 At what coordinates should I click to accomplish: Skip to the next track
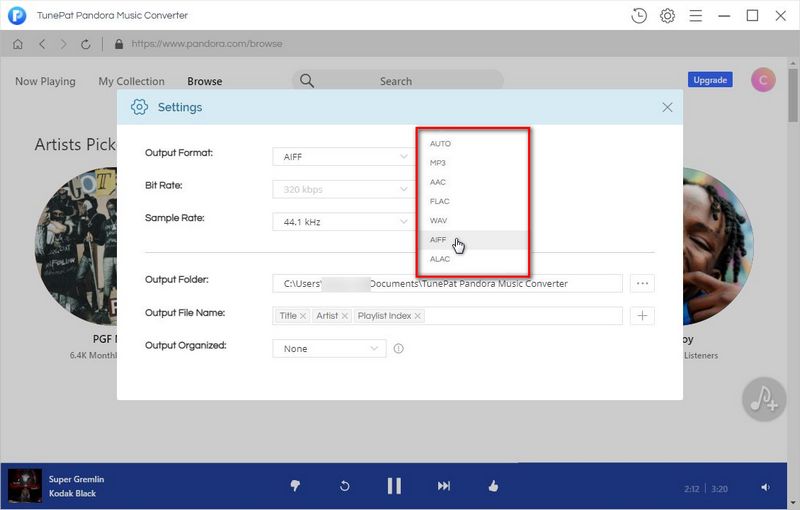(x=444, y=486)
